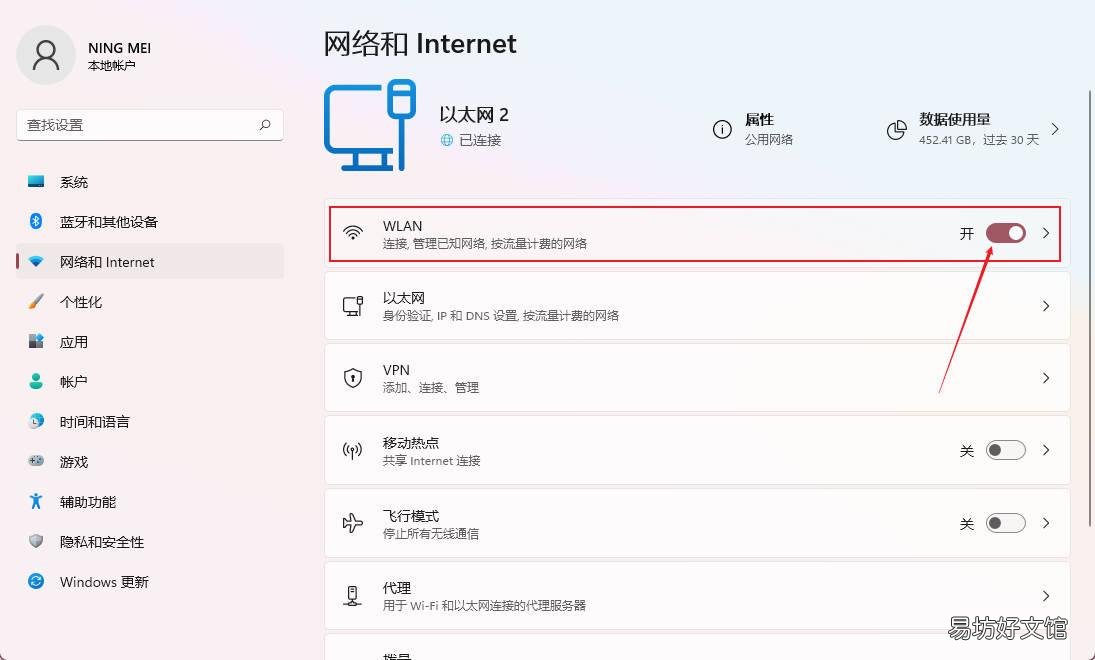
Task: Click 身份验证, IP 和 DNS 设置 description
Action: click(501, 316)
